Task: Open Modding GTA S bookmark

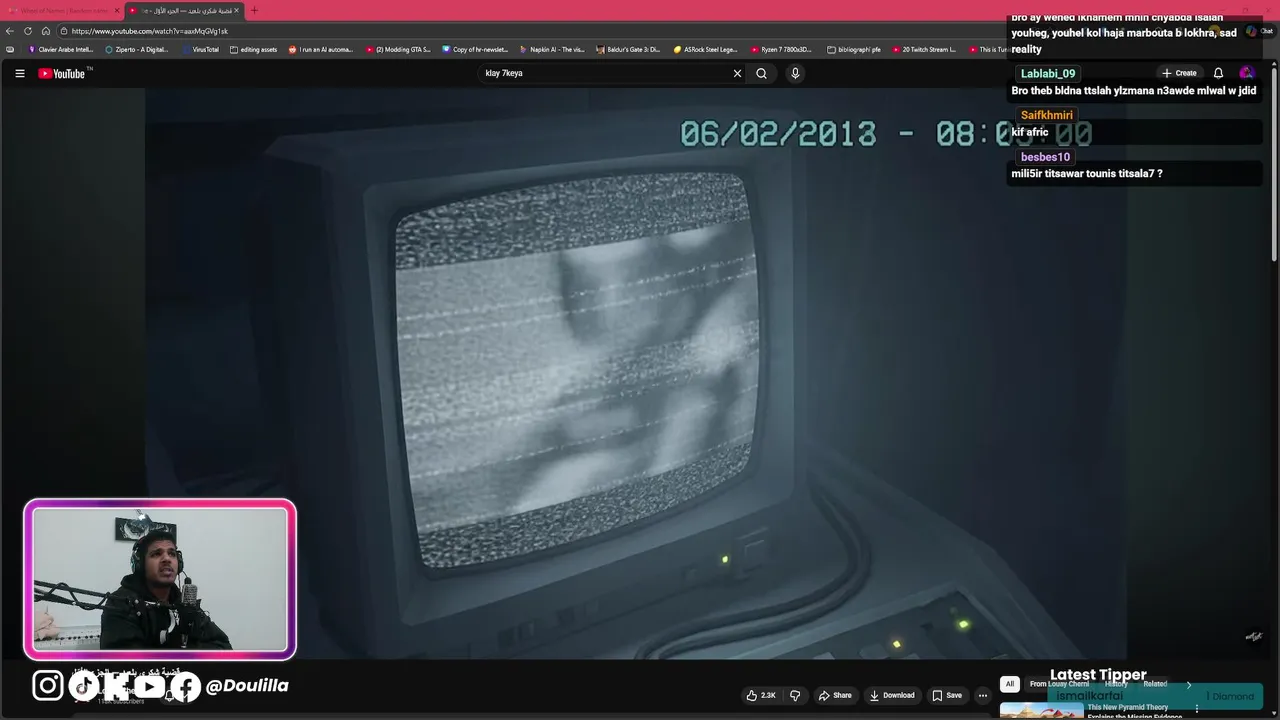Action: click(x=398, y=49)
